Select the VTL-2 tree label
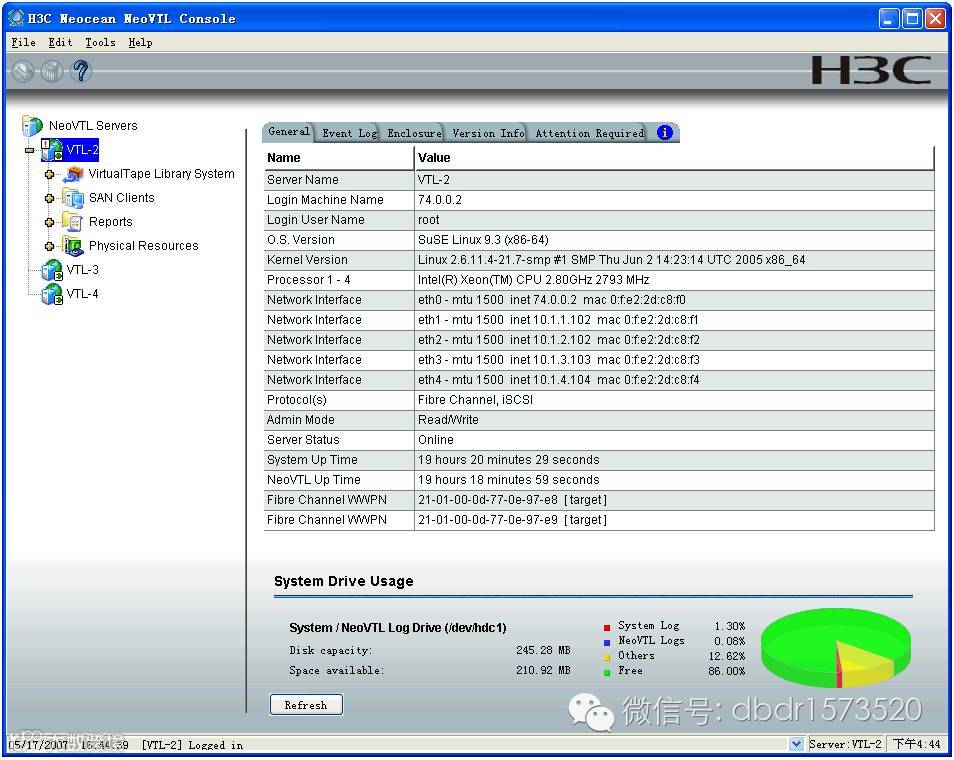954x760 pixels. coord(82,150)
